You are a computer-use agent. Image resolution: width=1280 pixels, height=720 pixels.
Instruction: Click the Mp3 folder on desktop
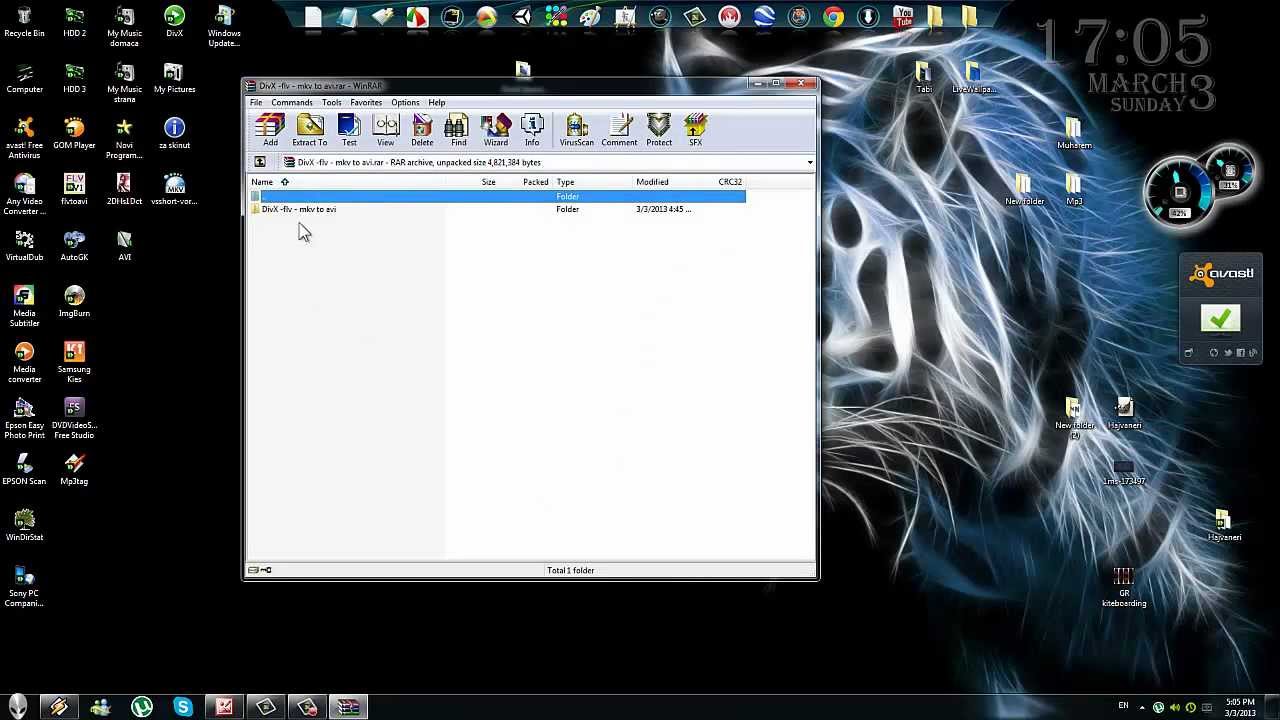pos(1074,191)
